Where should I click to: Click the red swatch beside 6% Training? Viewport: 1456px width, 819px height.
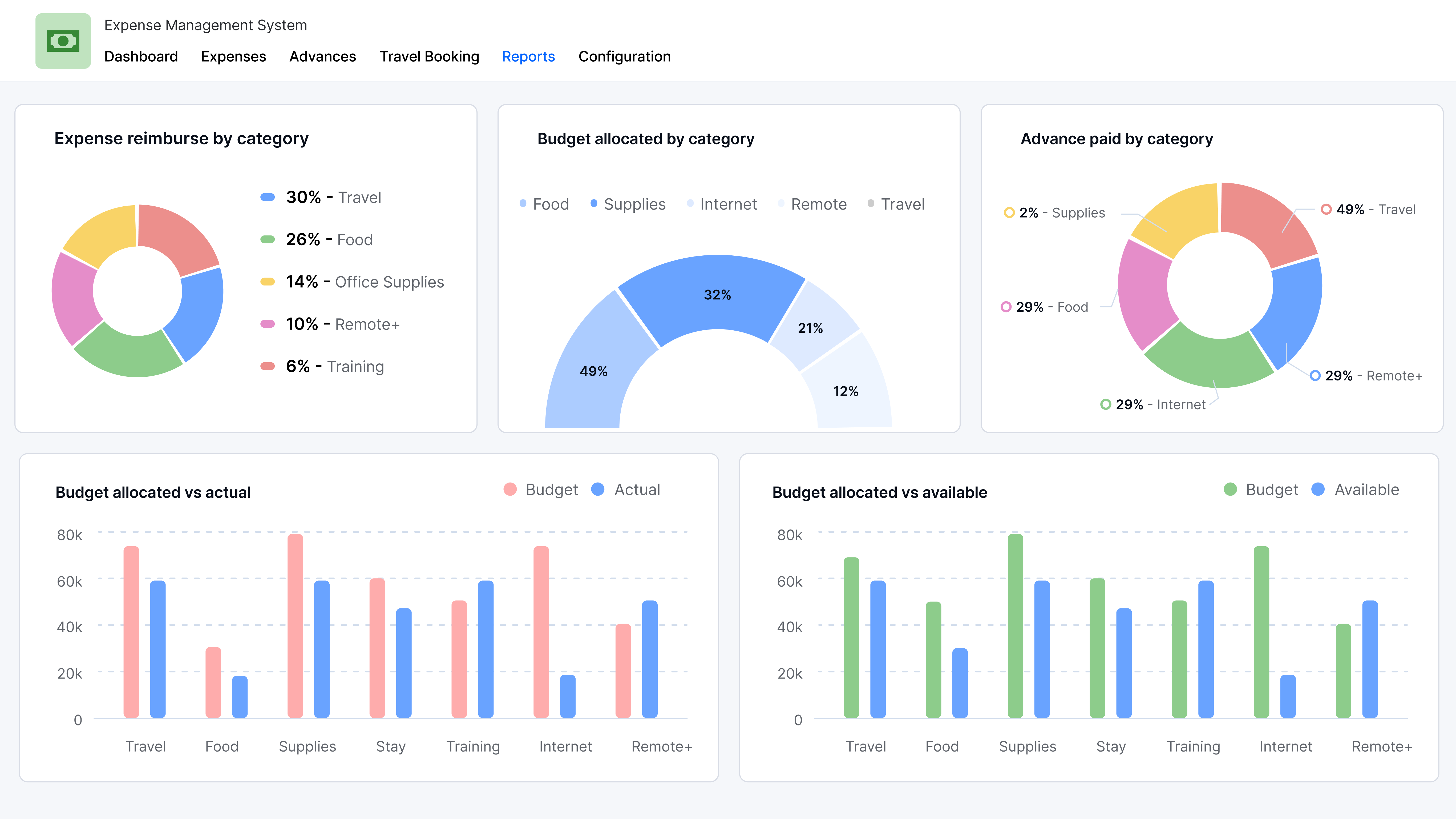coord(267,367)
